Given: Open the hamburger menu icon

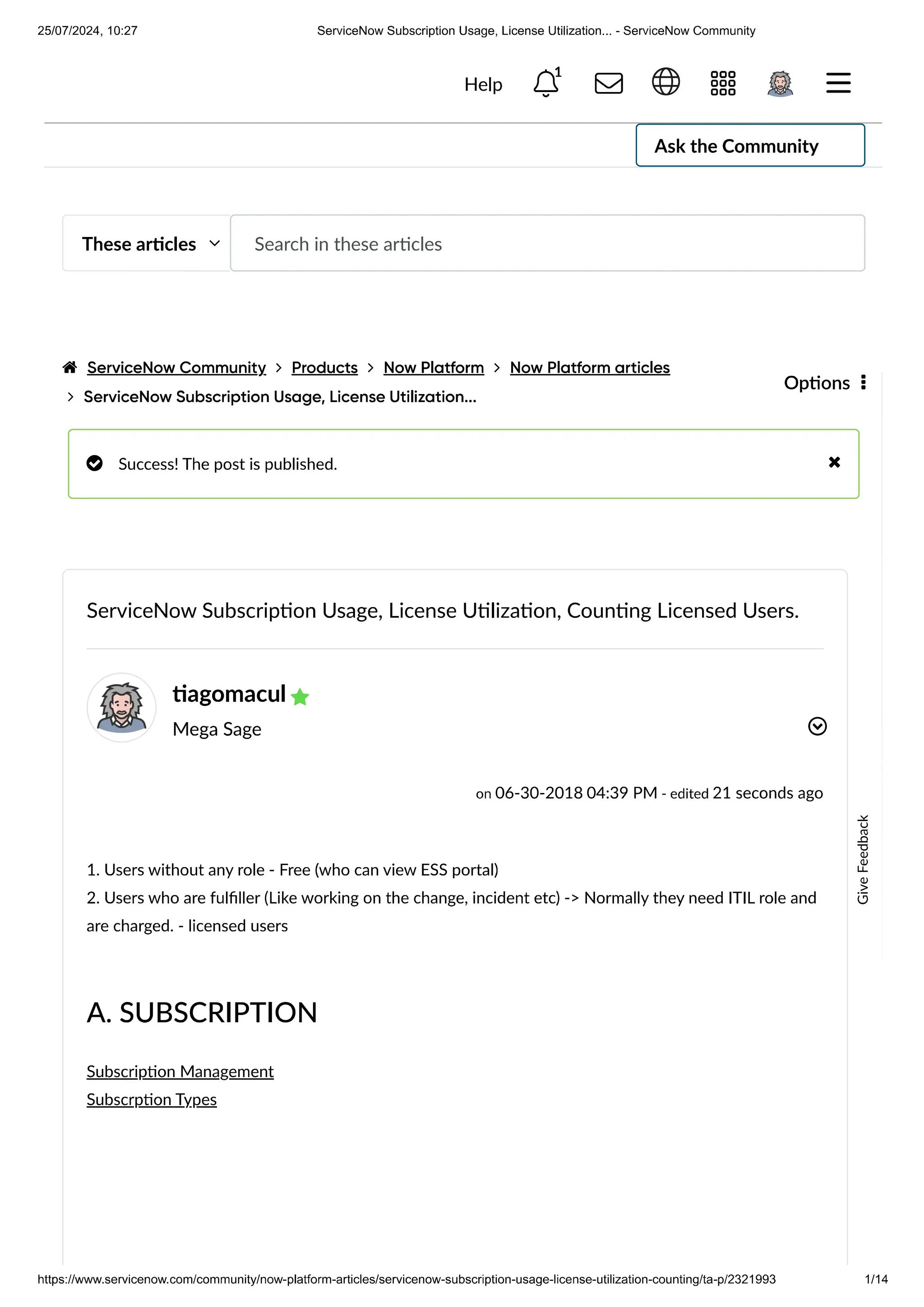Looking at the screenshot, I should [x=839, y=83].
